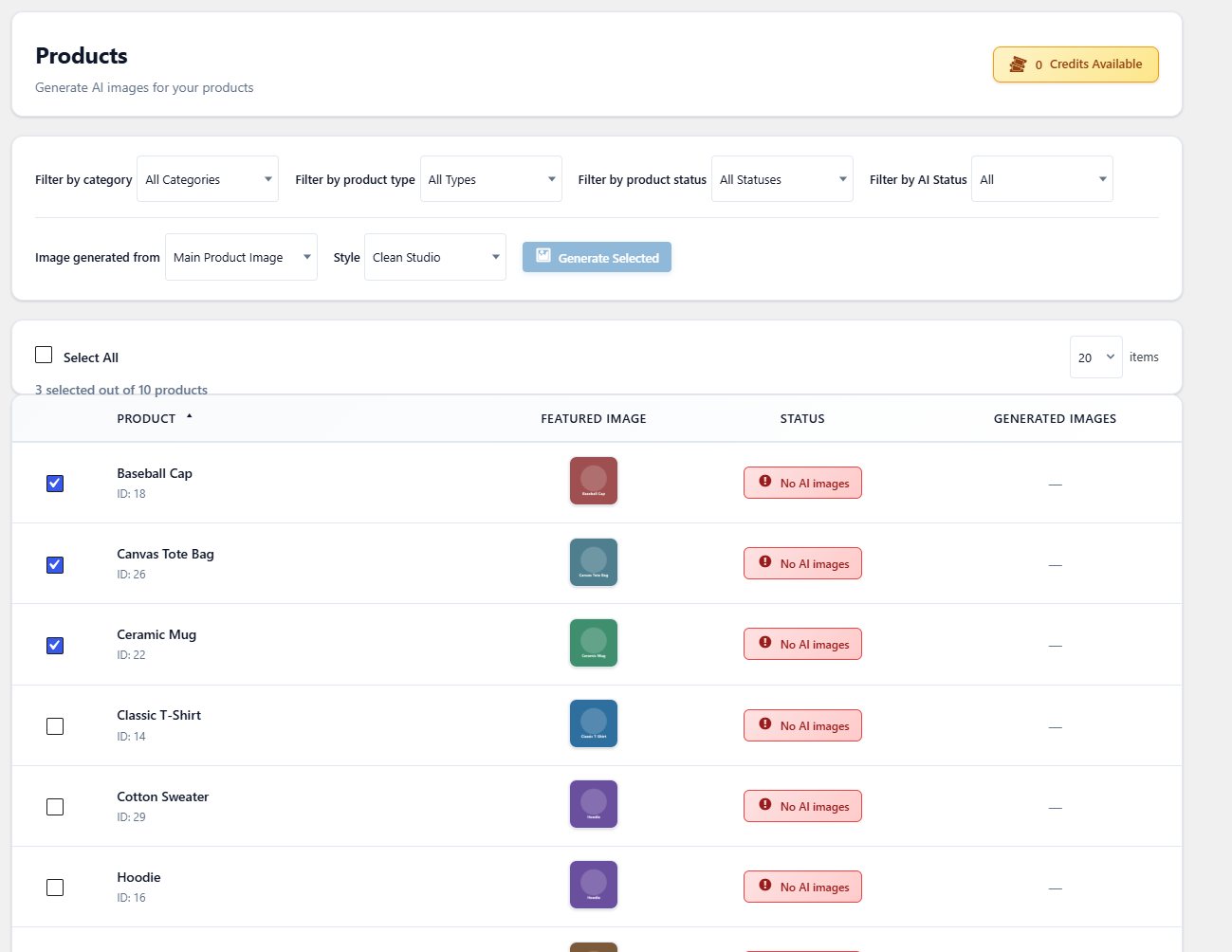Check the Cotton Sweater checkbox
Image resolution: width=1232 pixels, height=952 pixels.
click(x=55, y=807)
